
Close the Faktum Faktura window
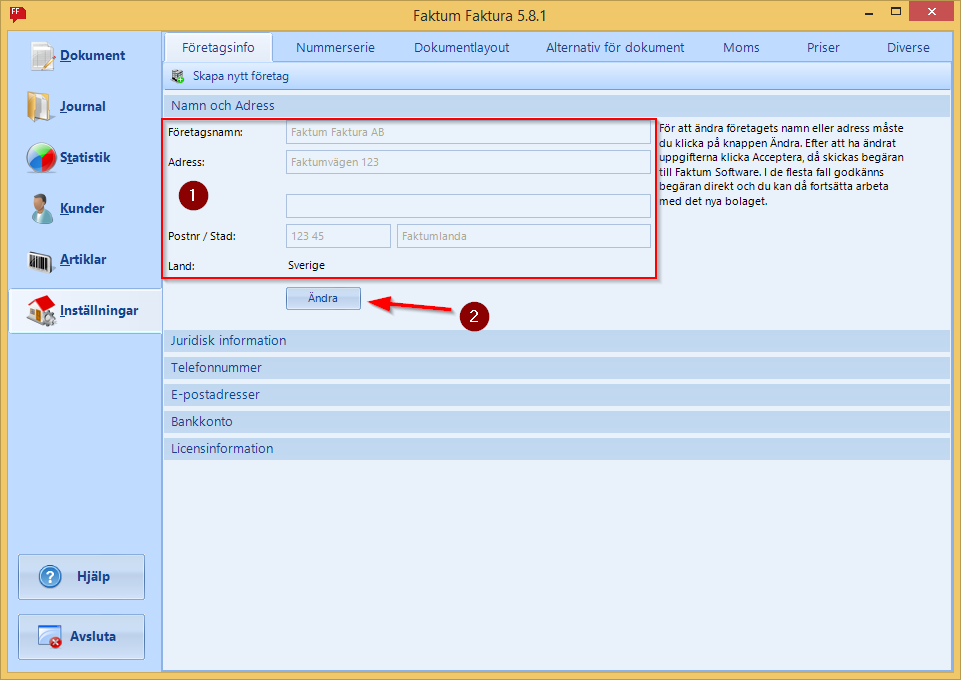932,12
